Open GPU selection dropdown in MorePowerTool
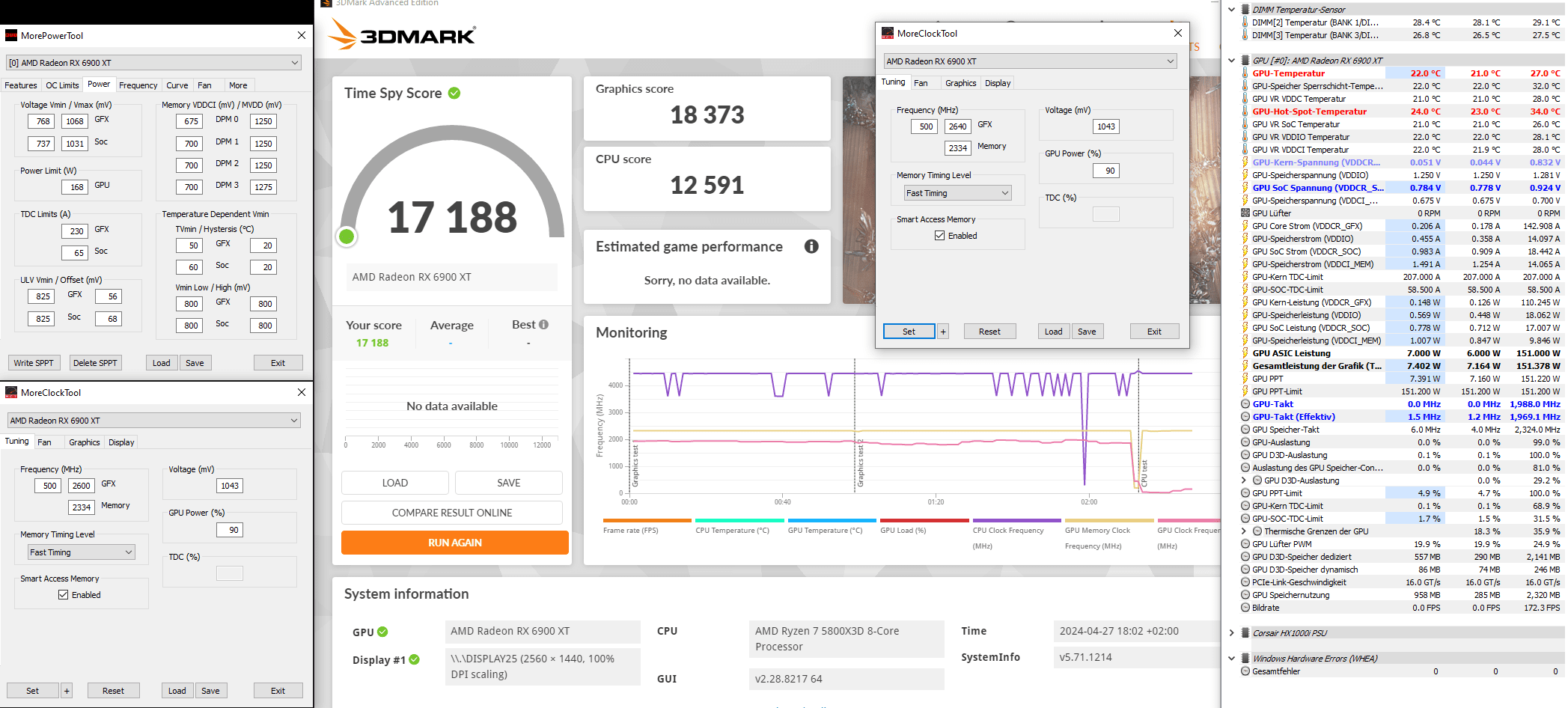Screen dimensions: 1568x708 point(153,63)
